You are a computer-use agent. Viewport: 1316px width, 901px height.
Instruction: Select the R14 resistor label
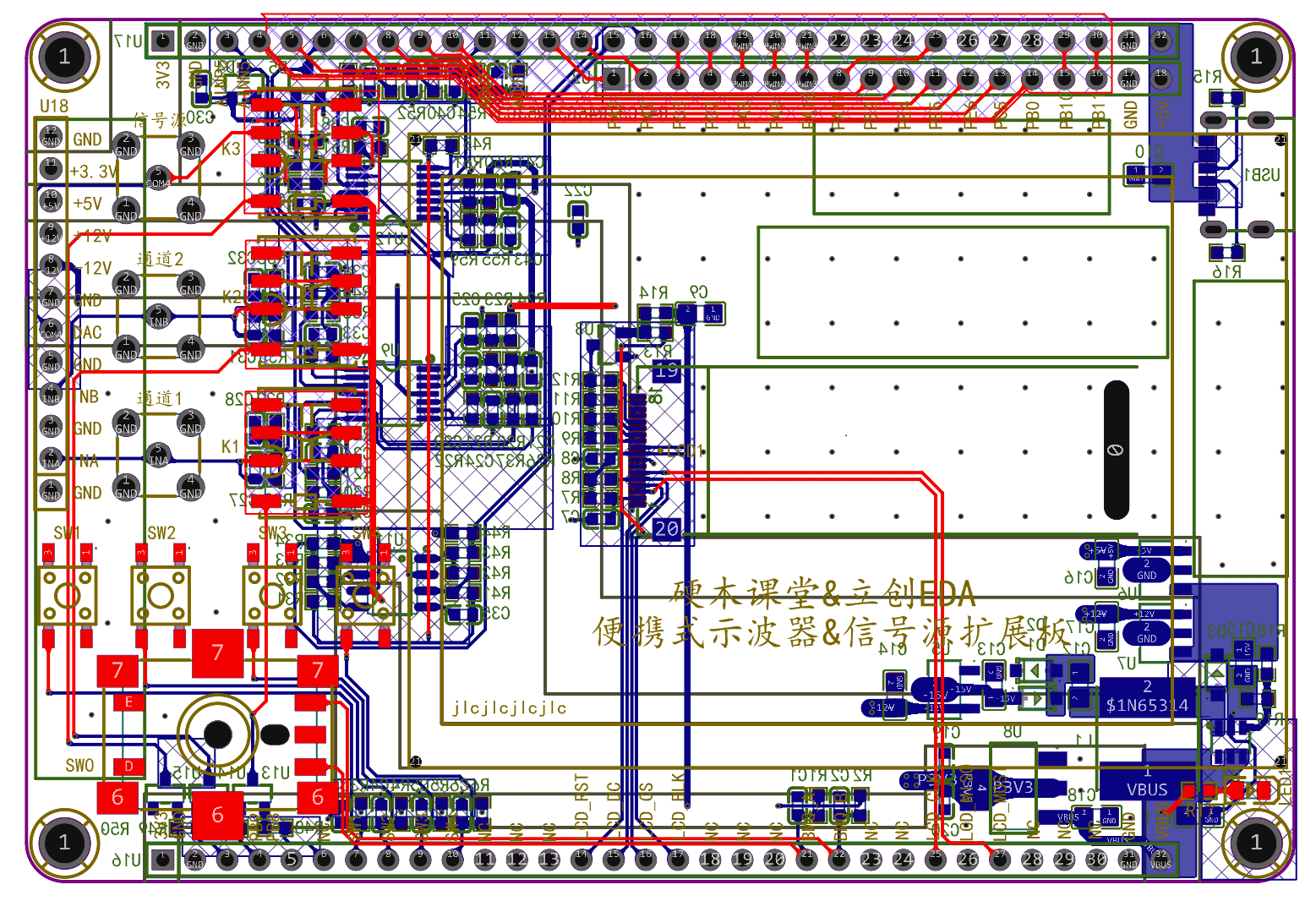click(653, 292)
